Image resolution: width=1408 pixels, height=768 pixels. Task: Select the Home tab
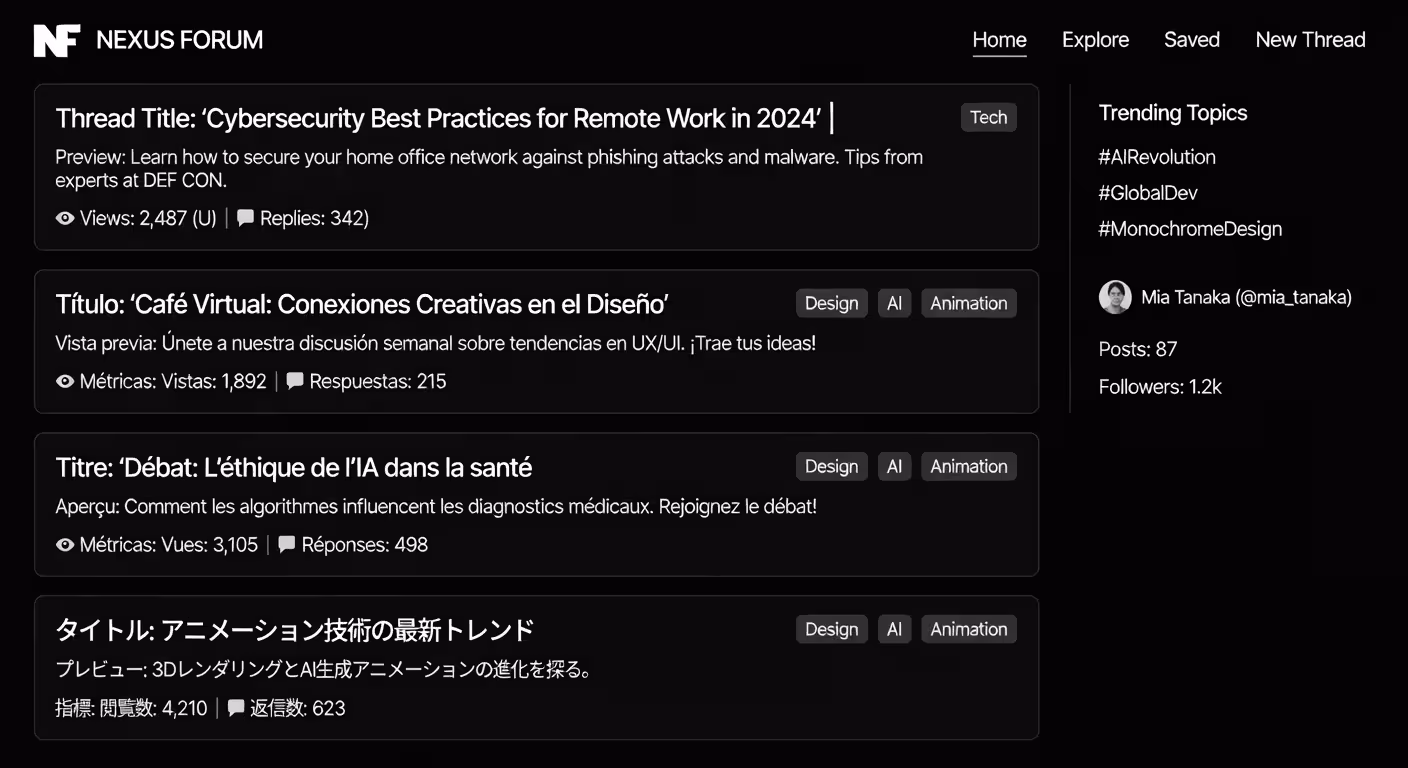point(999,40)
